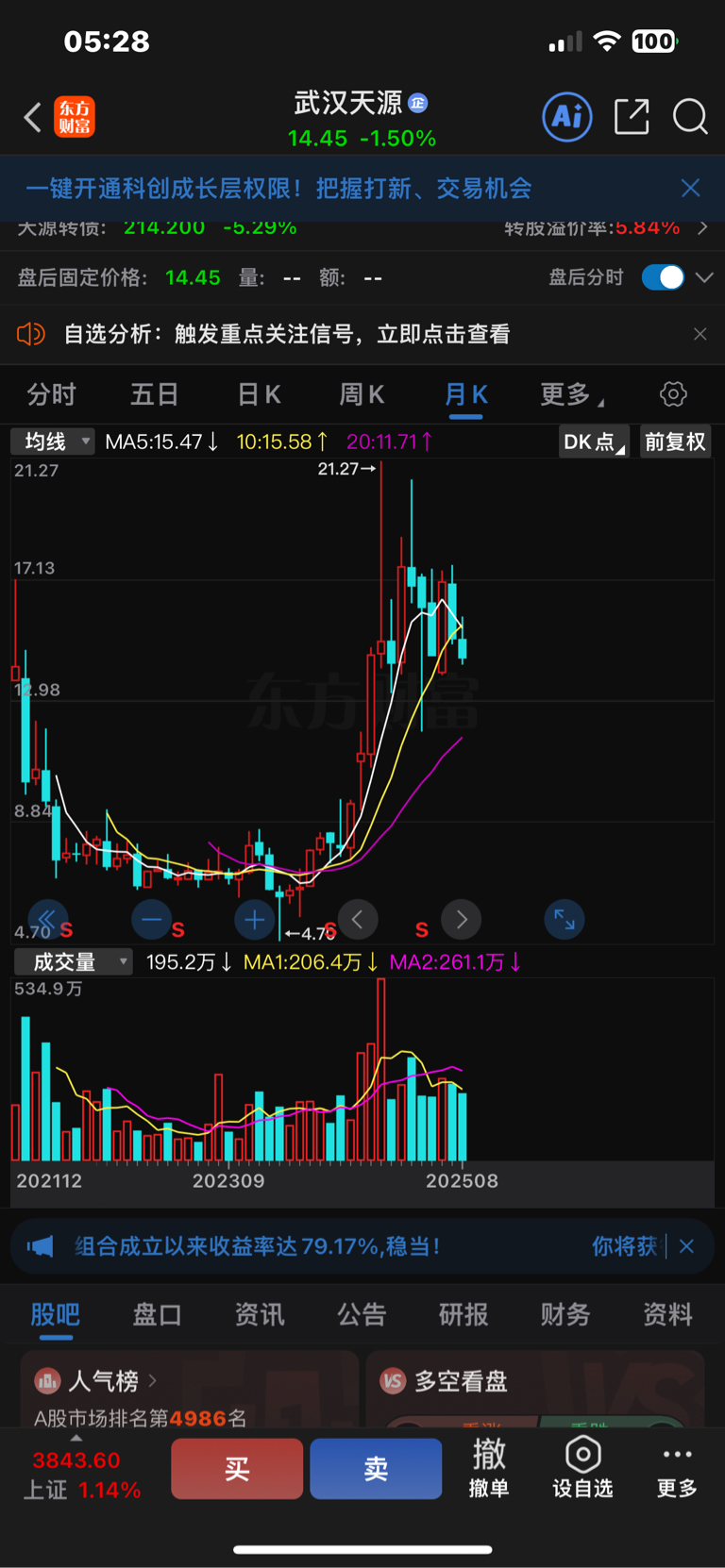Dismiss the 自选分析 notice
The height and width of the screenshot is (1568, 725).
coord(700,334)
